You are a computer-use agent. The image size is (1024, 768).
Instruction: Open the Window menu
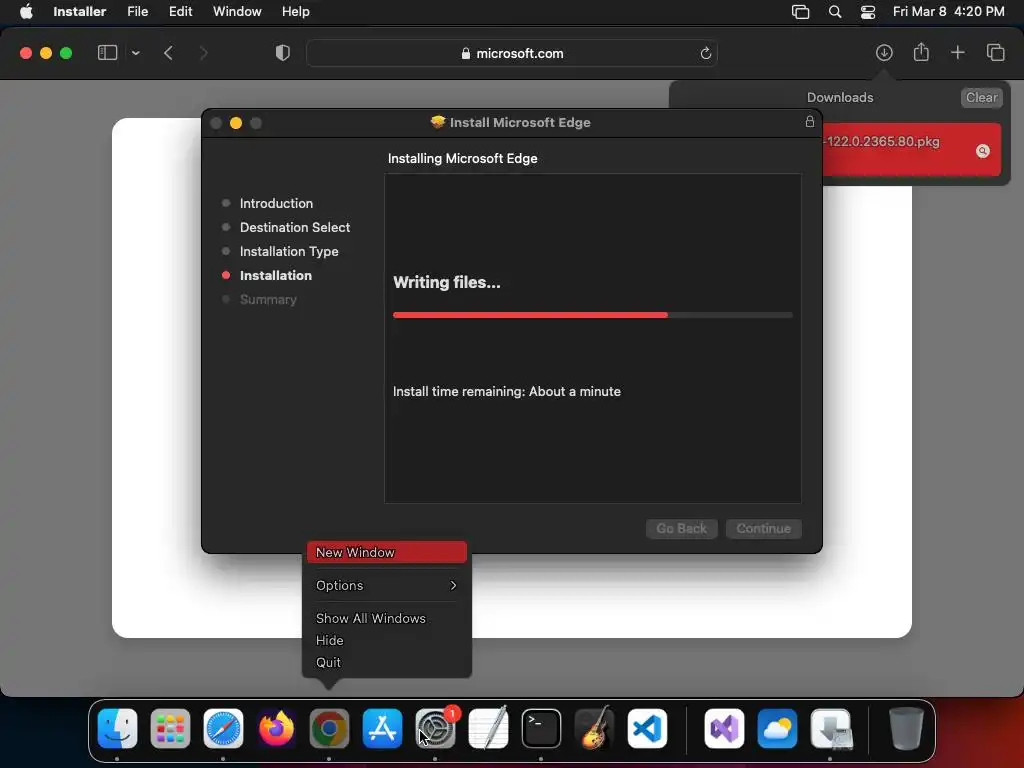click(237, 12)
